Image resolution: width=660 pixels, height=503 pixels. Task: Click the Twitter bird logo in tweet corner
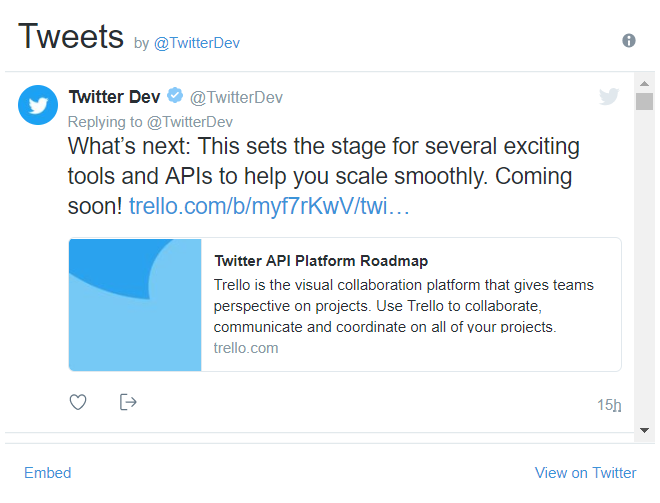pyautogui.click(x=609, y=97)
